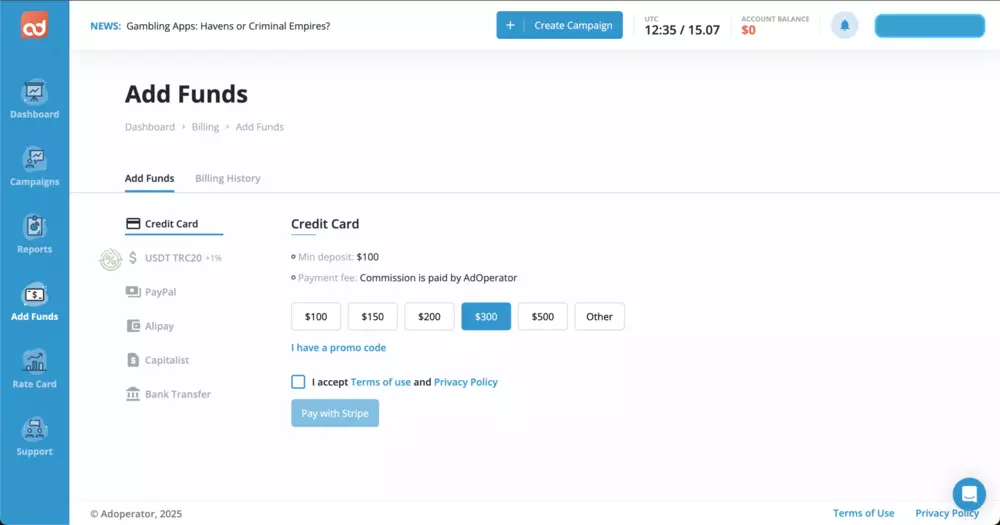Viewport: 1000px width, 525px height.
Task: Click Commission is paid by AdOperator text
Action: coord(438,278)
